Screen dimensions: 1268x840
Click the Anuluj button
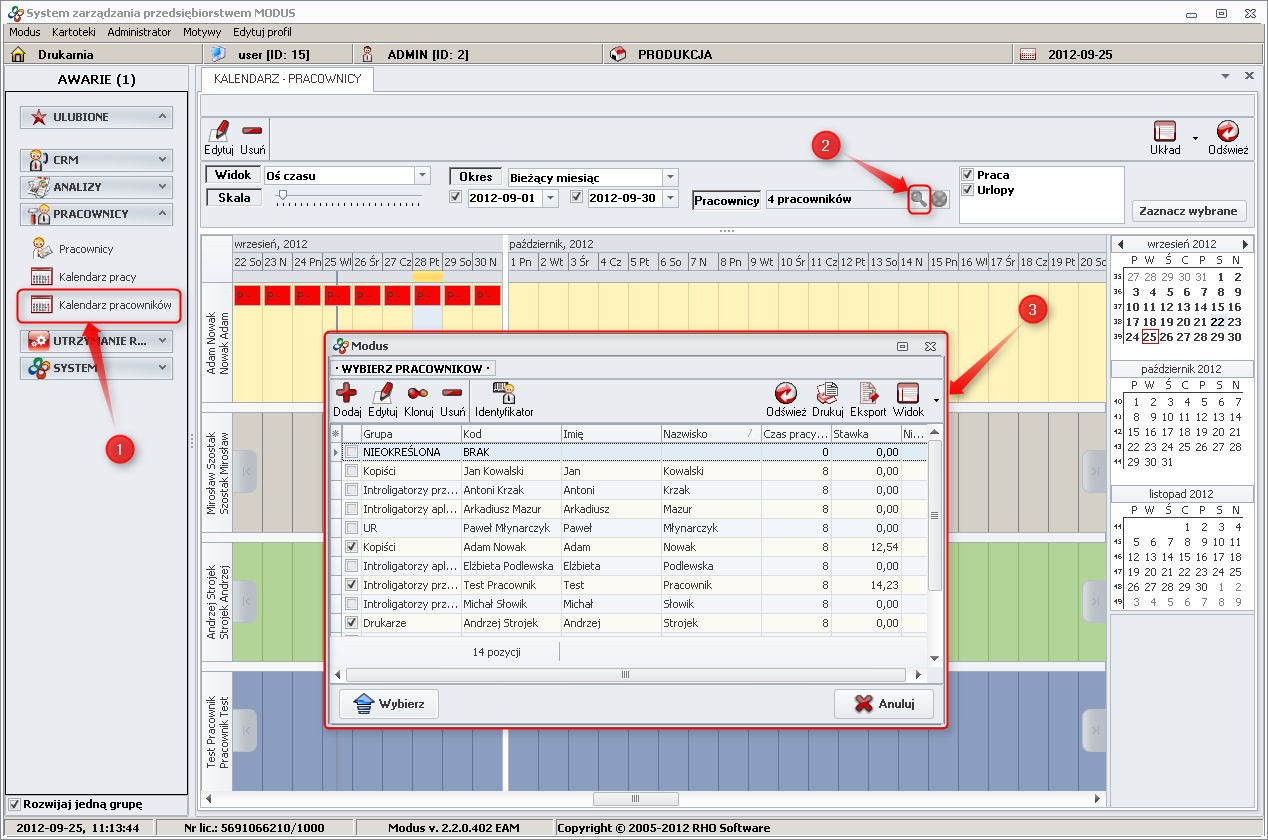pyautogui.click(x=884, y=704)
